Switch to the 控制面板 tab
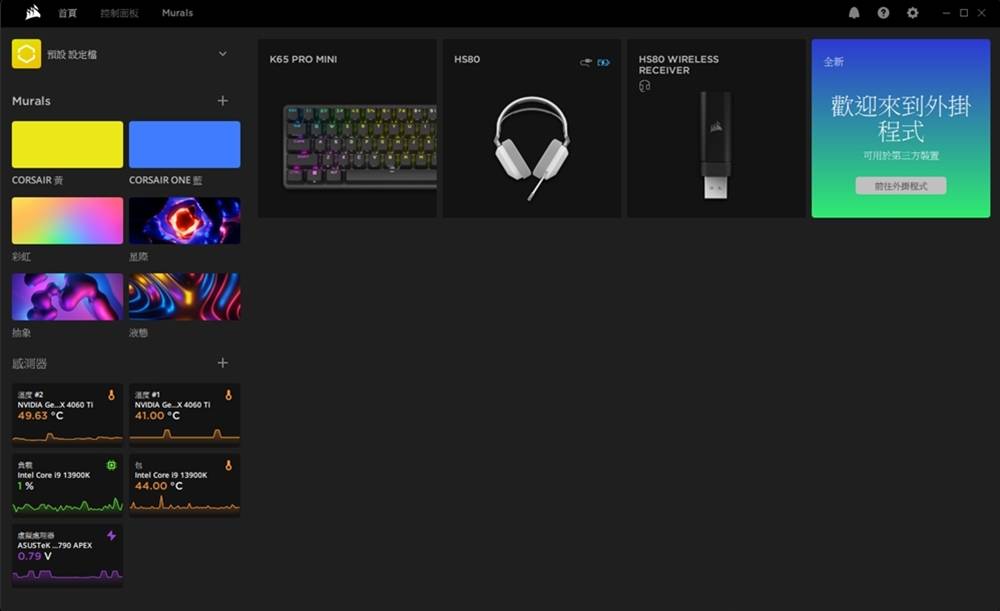This screenshot has width=1000, height=611. (119, 13)
